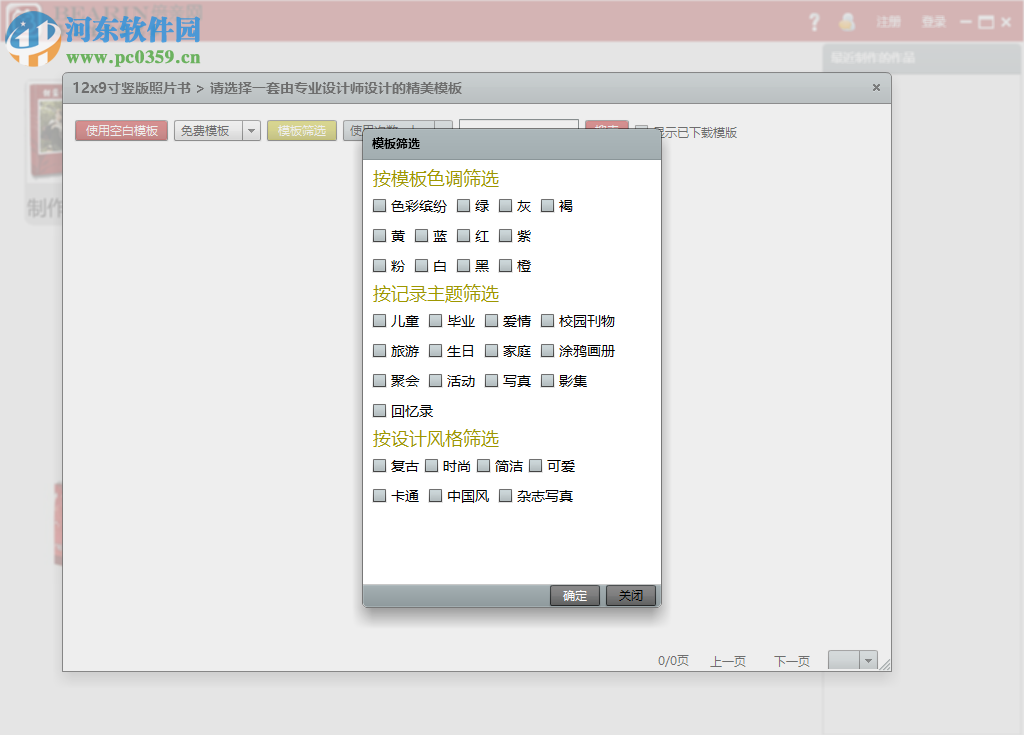
Task: Check the 绿 color filter option
Action: point(464,206)
